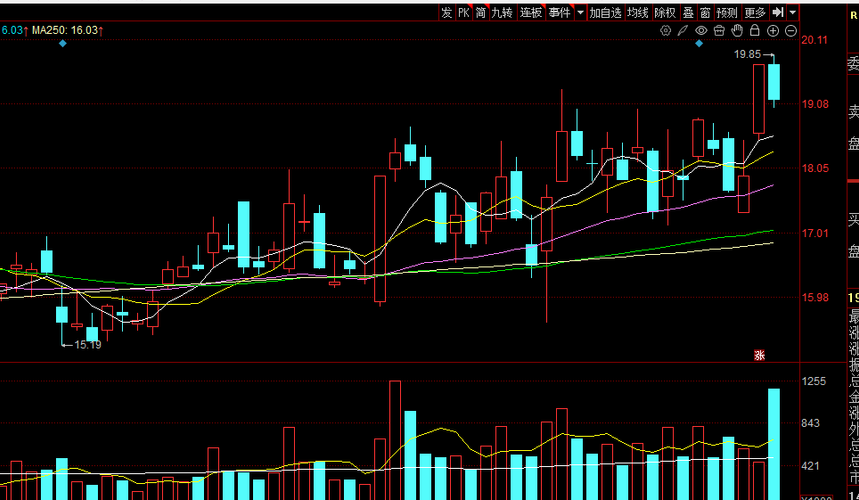This screenshot has width=859, height=500.
Task: Toggle 均线 moving averages
Action: [638, 13]
